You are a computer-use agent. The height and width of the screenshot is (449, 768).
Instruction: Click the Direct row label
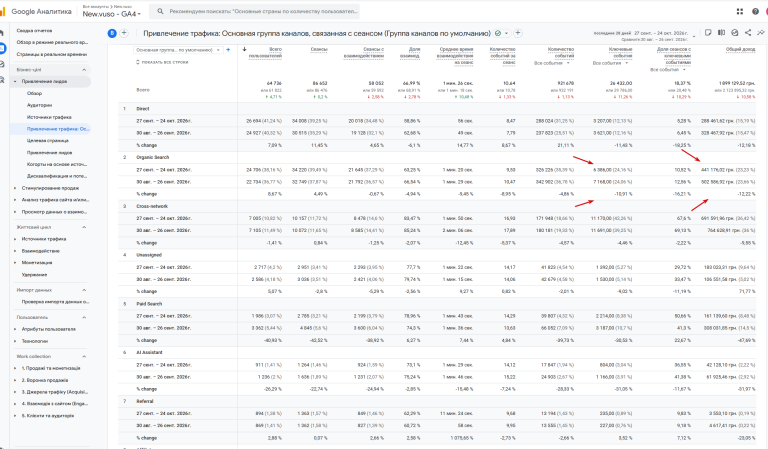[x=143, y=109]
